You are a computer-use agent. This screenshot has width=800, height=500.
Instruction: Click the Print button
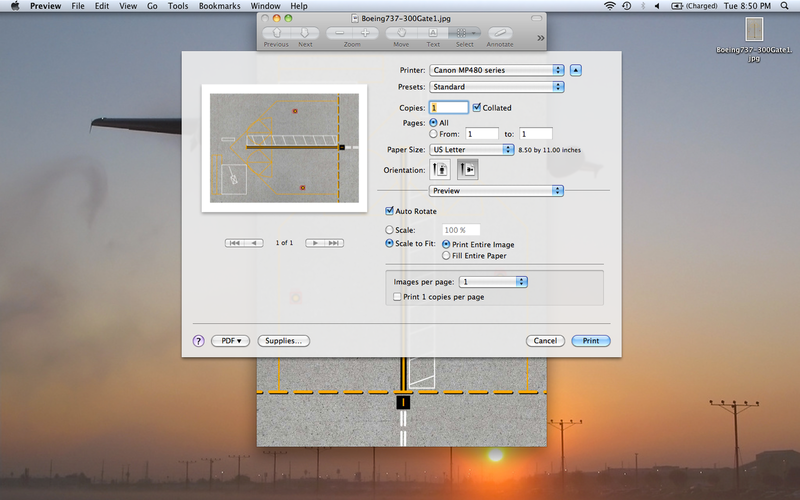[591, 341]
